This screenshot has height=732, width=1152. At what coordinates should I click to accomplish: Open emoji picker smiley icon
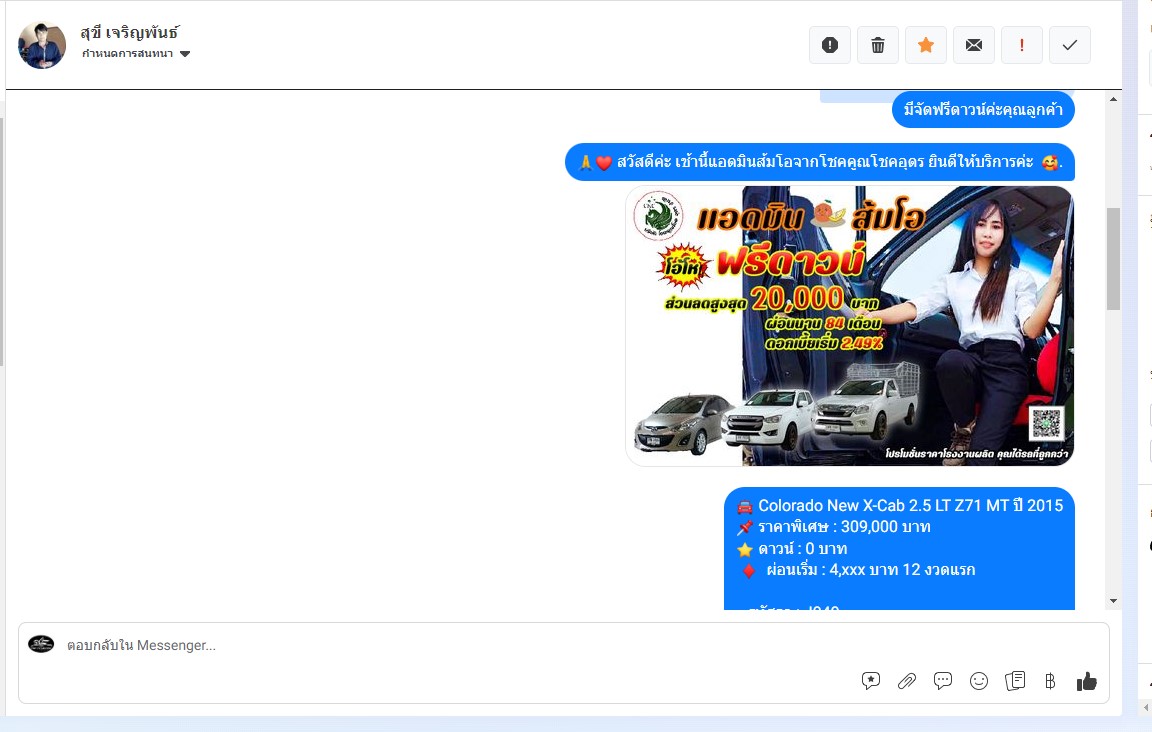pyautogui.click(x=979, y=681)
